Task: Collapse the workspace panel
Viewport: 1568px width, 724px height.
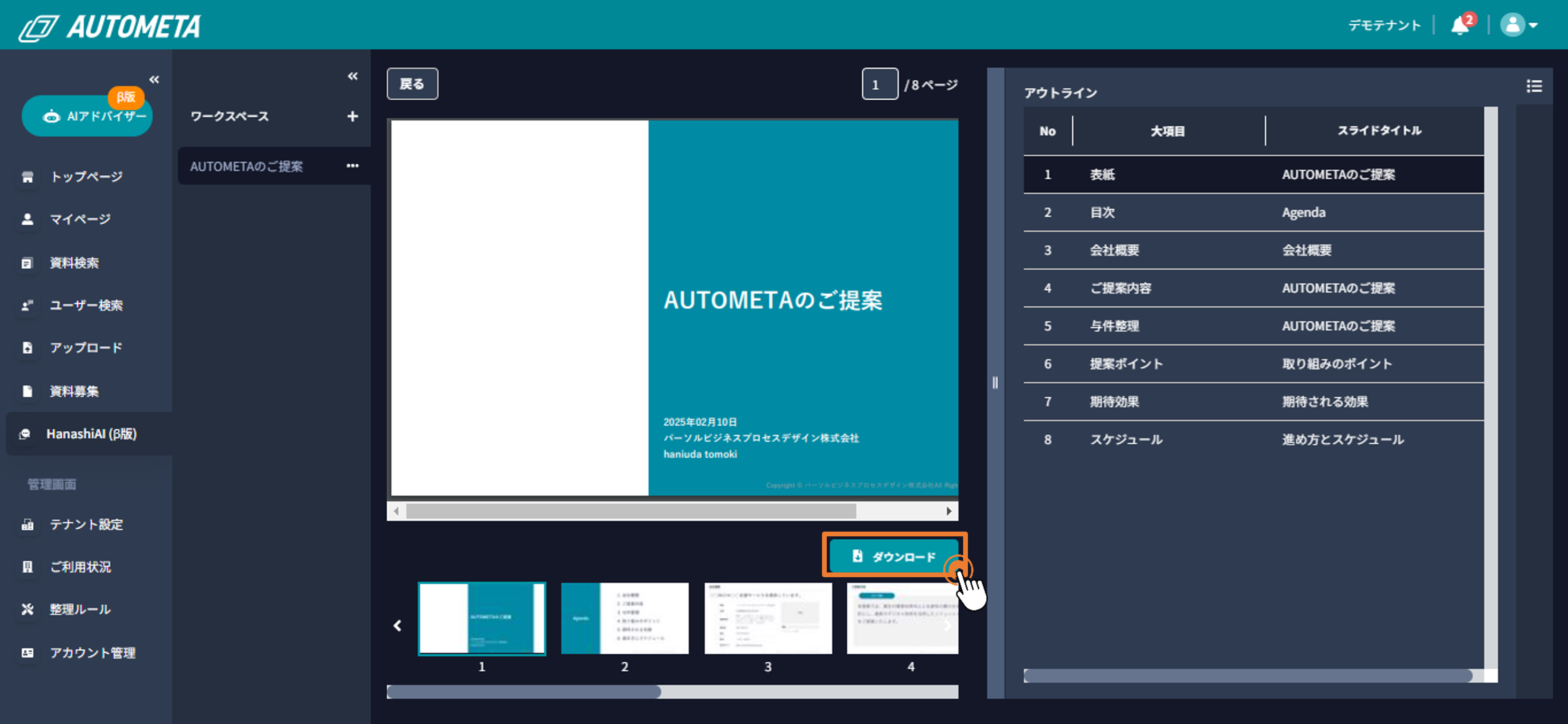Action: point(353,76)
